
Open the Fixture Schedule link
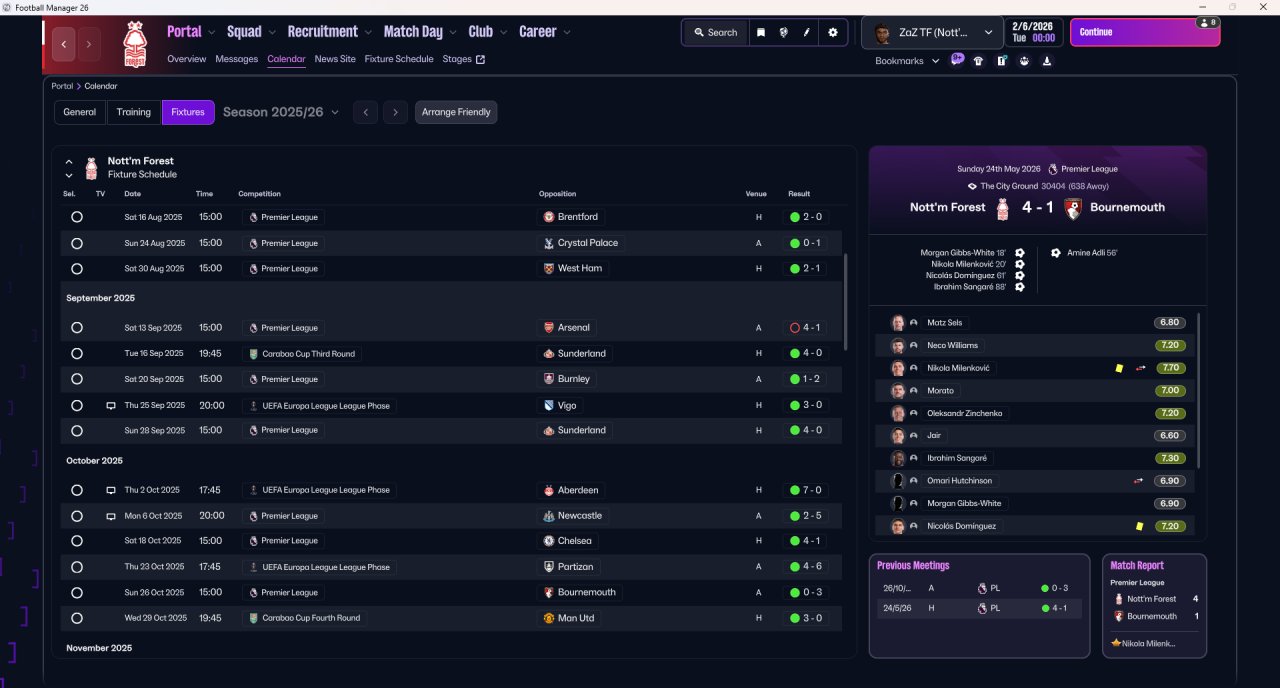point(399,59)
